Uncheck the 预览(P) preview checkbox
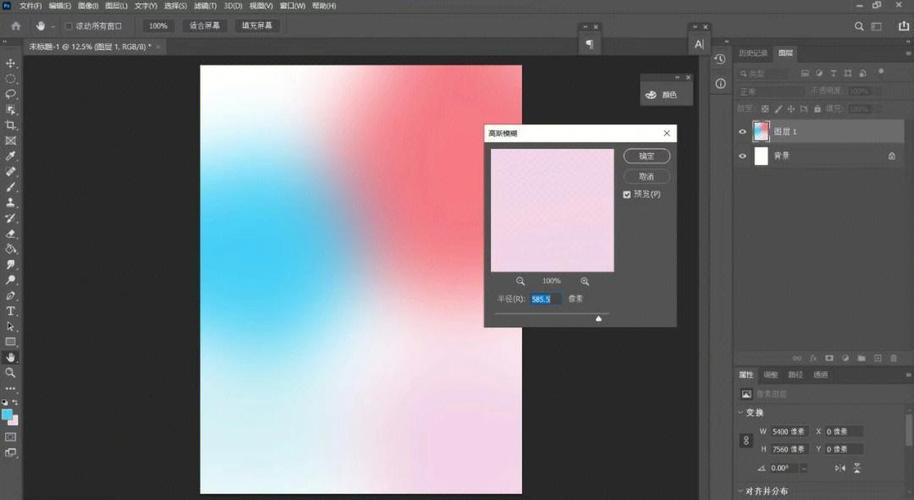The image size is (914, 500). 627,194
